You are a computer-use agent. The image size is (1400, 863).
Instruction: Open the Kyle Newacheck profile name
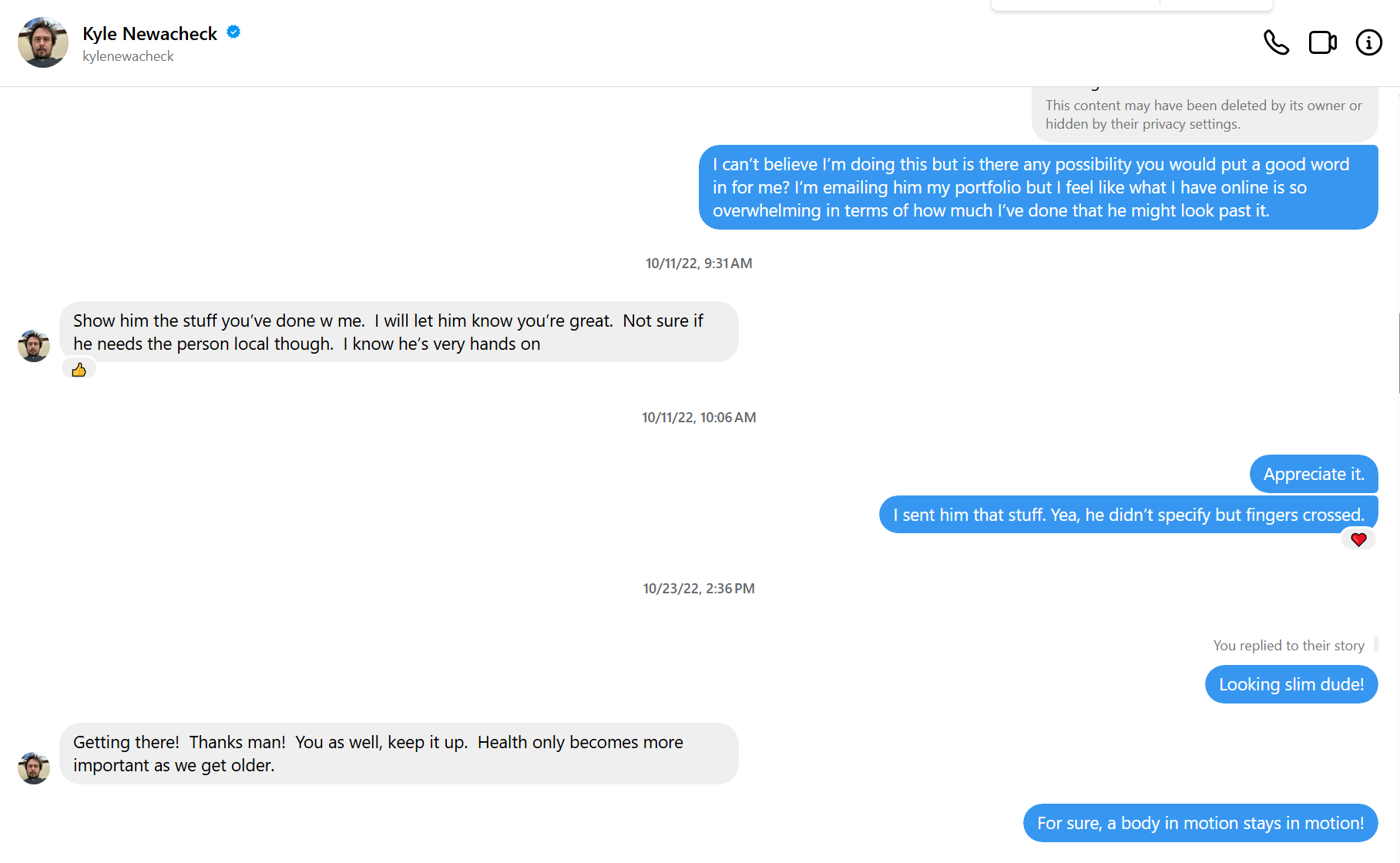tap(149, 34)
